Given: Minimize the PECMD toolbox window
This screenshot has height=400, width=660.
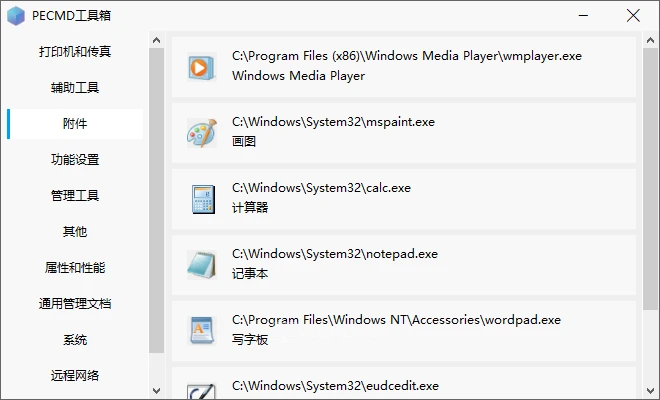Looking at the screenshot, I should pos(583,16).
